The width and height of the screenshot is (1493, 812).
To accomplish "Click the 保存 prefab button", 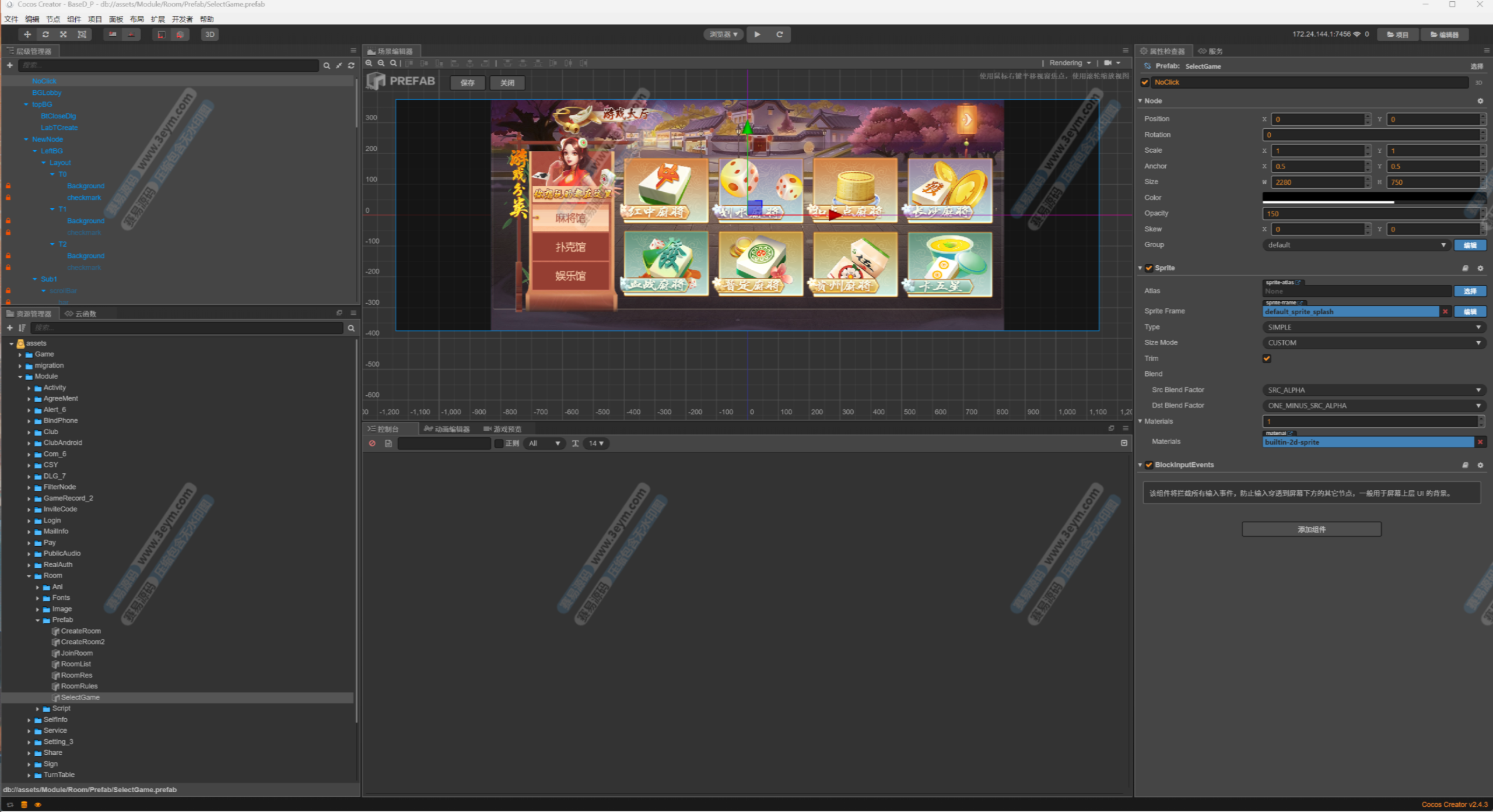I will [467, 83].
